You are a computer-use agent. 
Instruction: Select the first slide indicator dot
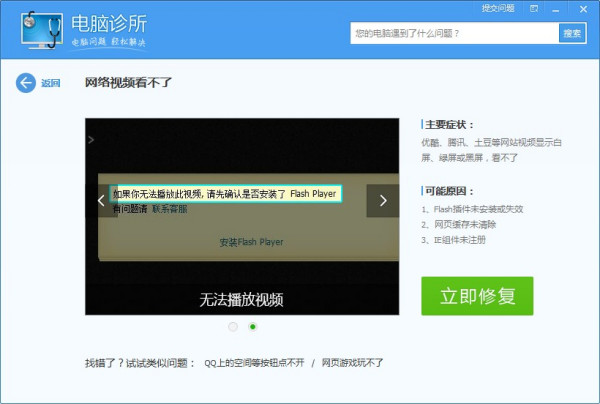tap(233, 327)
